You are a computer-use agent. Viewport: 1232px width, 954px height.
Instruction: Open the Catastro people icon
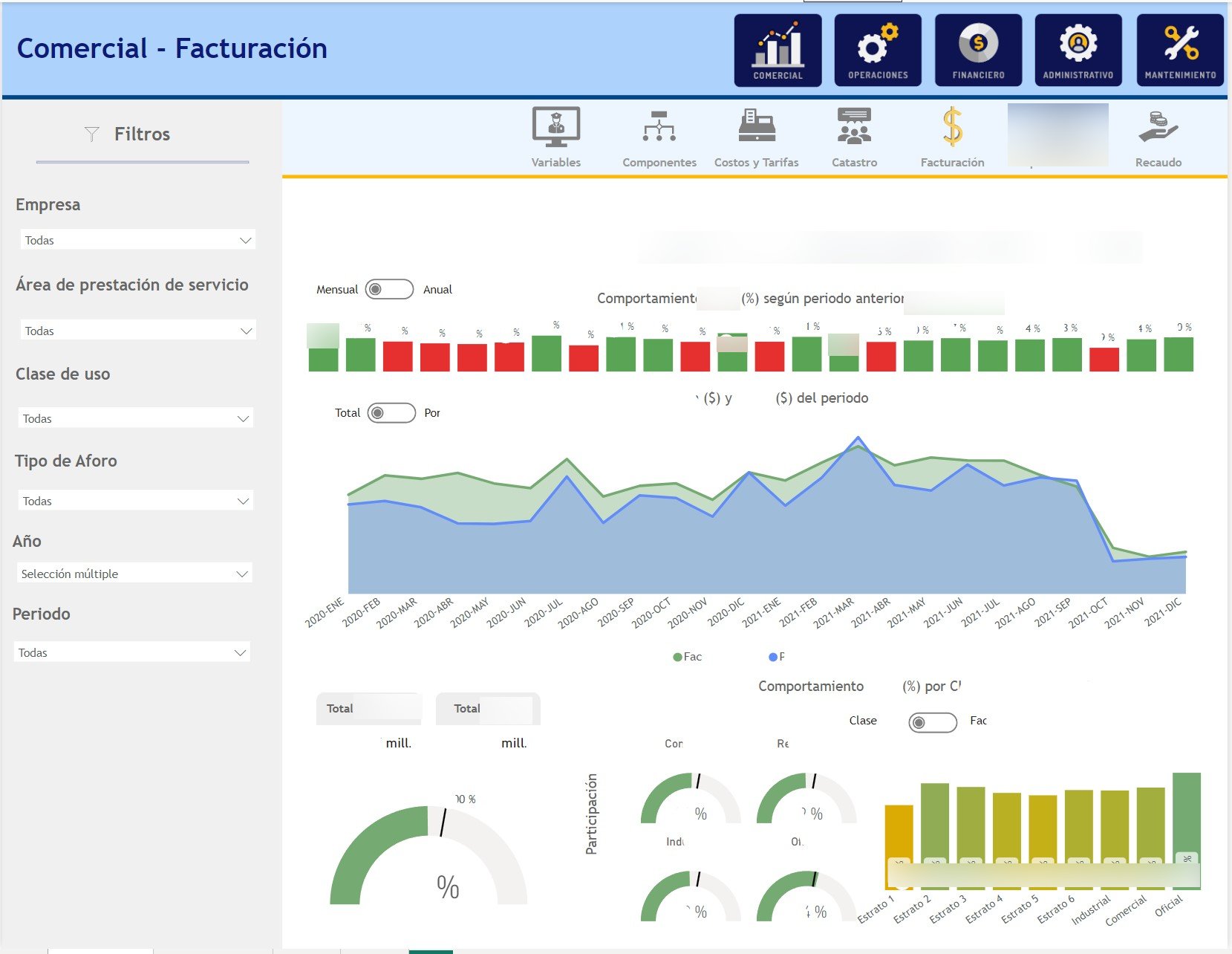pos(854,128)
